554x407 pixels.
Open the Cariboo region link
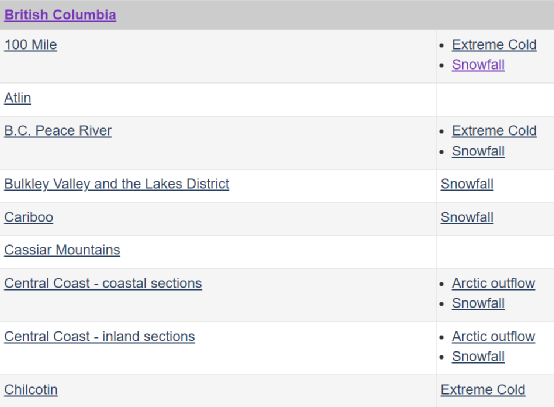[x=29, y=217]
